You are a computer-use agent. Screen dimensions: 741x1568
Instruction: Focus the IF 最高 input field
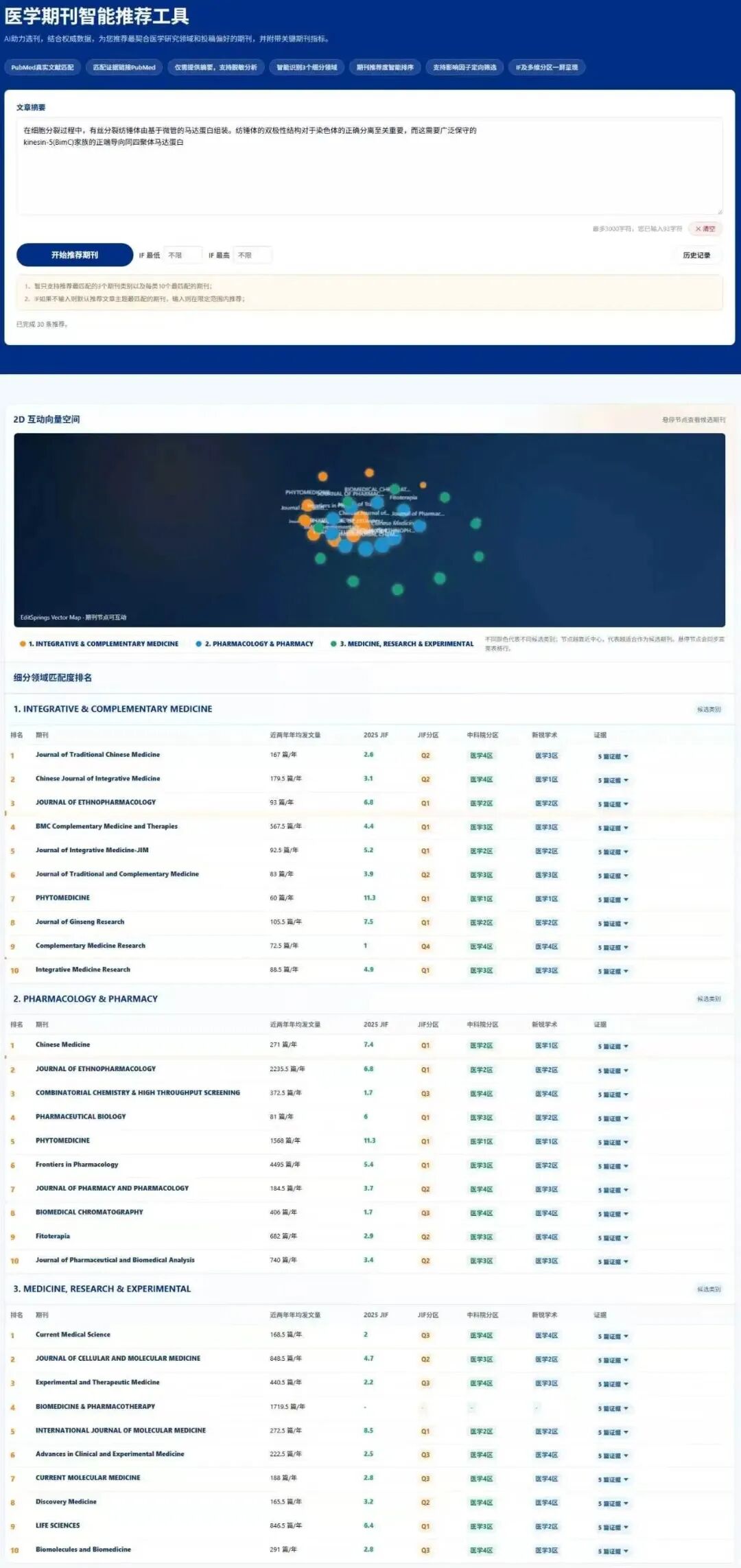click(x=252, y=255)
